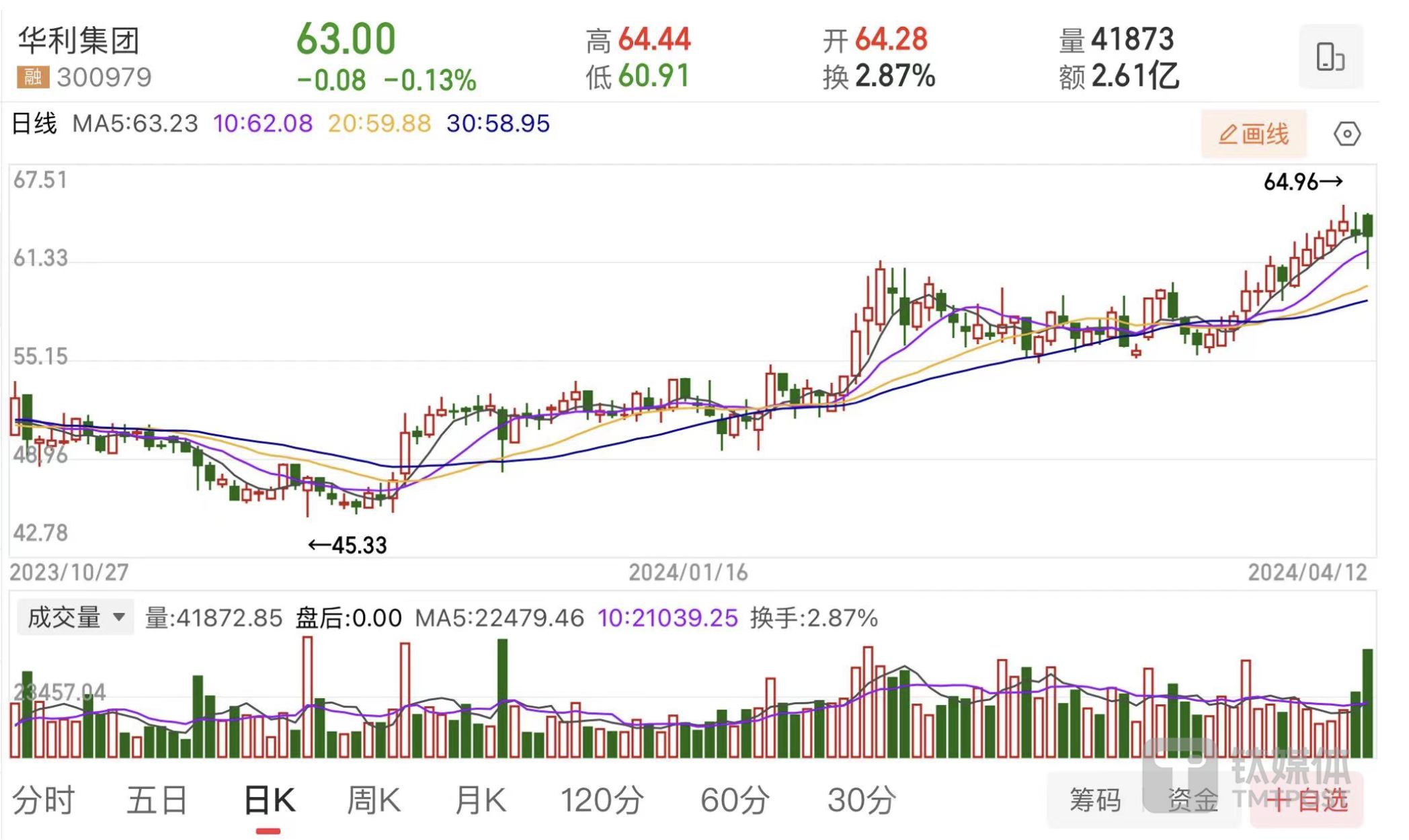
Task: Click the pencil 画线 draw button
Action: click(x=1253, y=134)
